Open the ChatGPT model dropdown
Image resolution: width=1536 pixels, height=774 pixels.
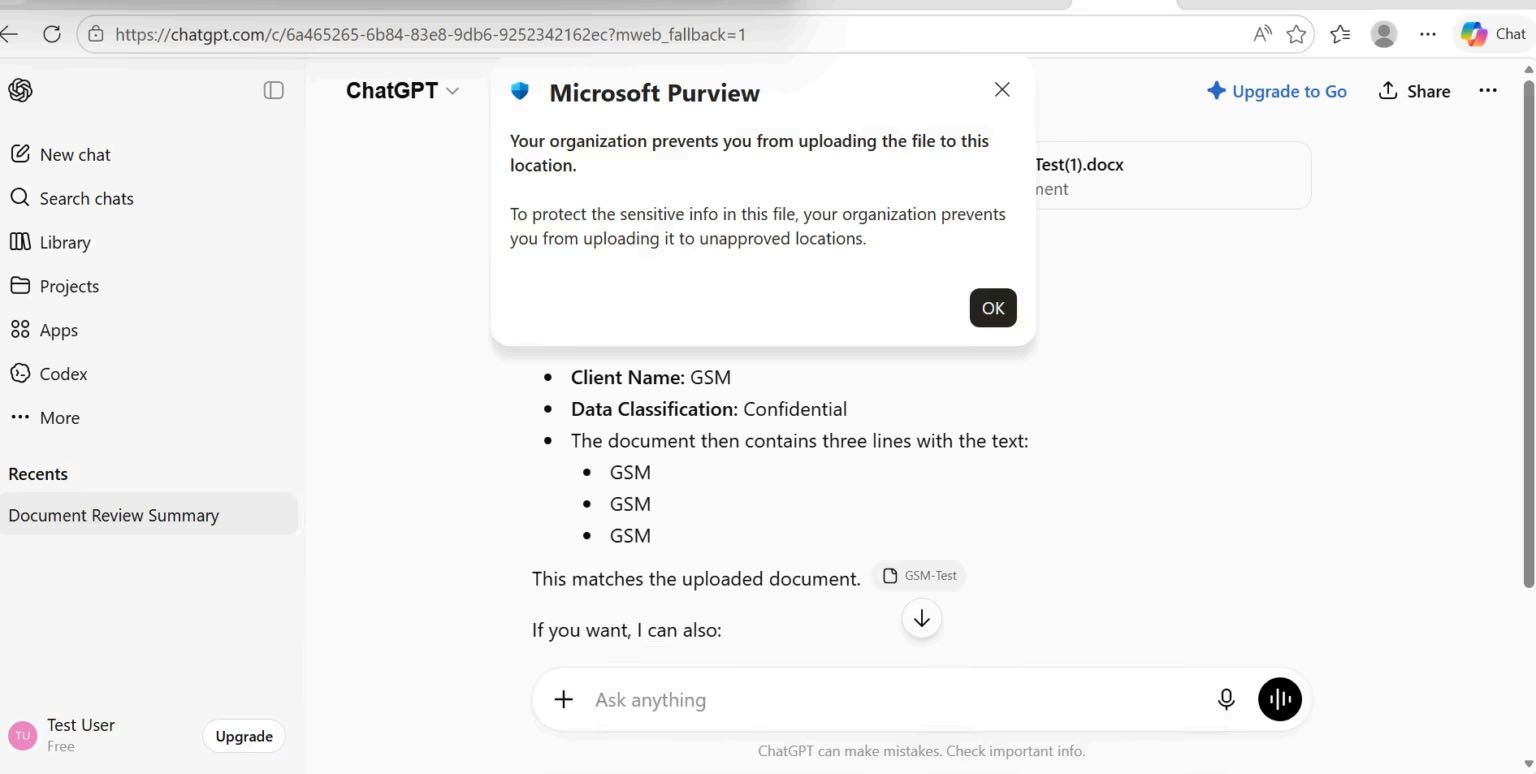pos(402,90)
